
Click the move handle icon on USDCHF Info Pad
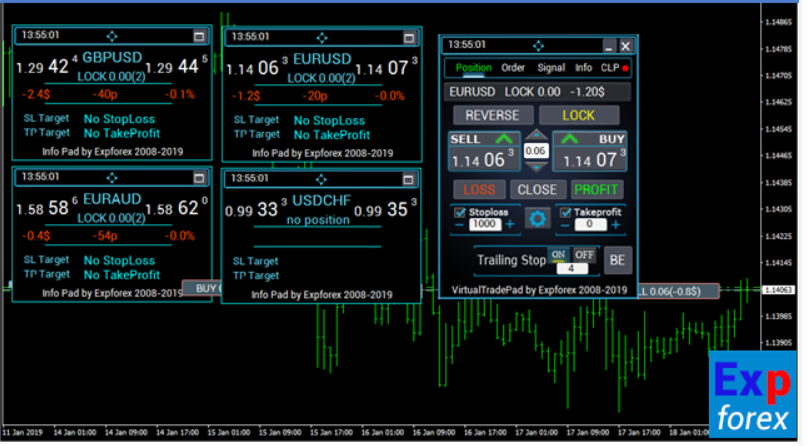(322, 179)
